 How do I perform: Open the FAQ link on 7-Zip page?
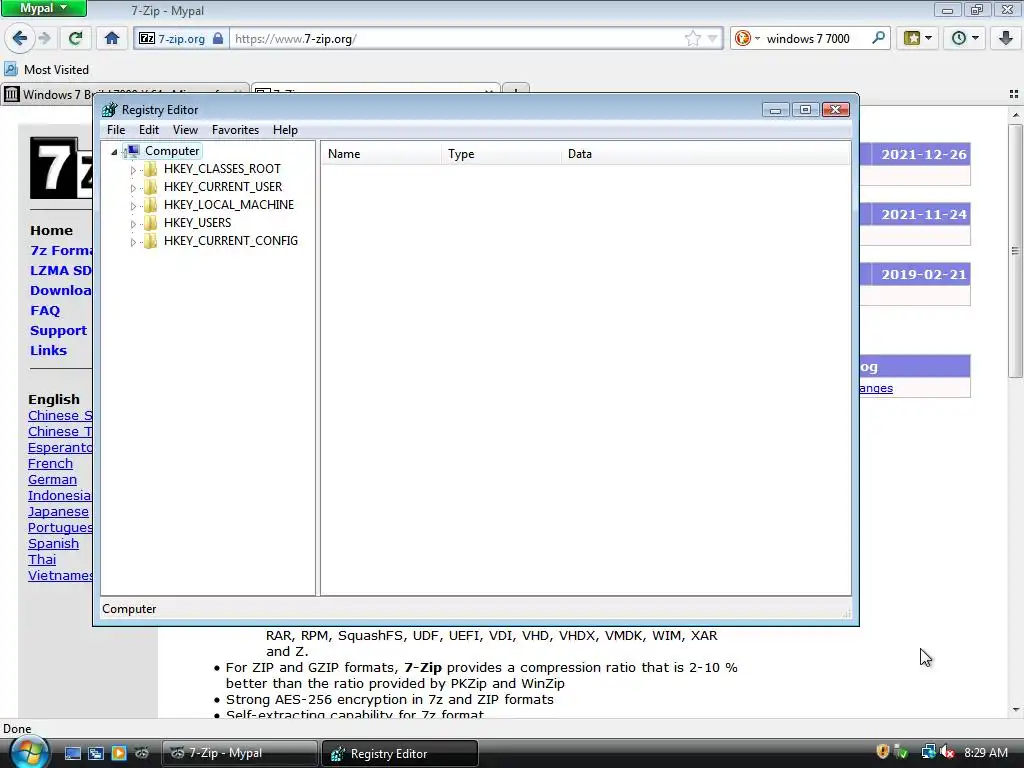click(x=45, y=310)
